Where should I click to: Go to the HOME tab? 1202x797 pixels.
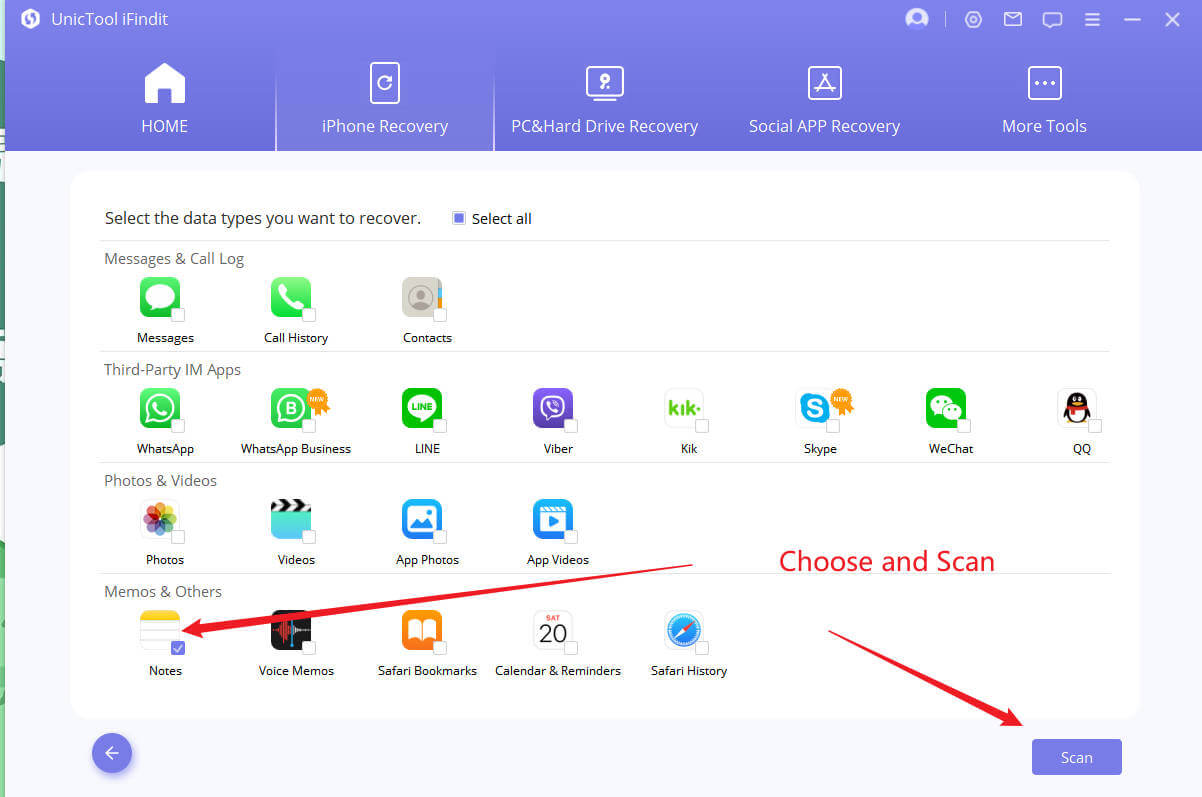165,100
